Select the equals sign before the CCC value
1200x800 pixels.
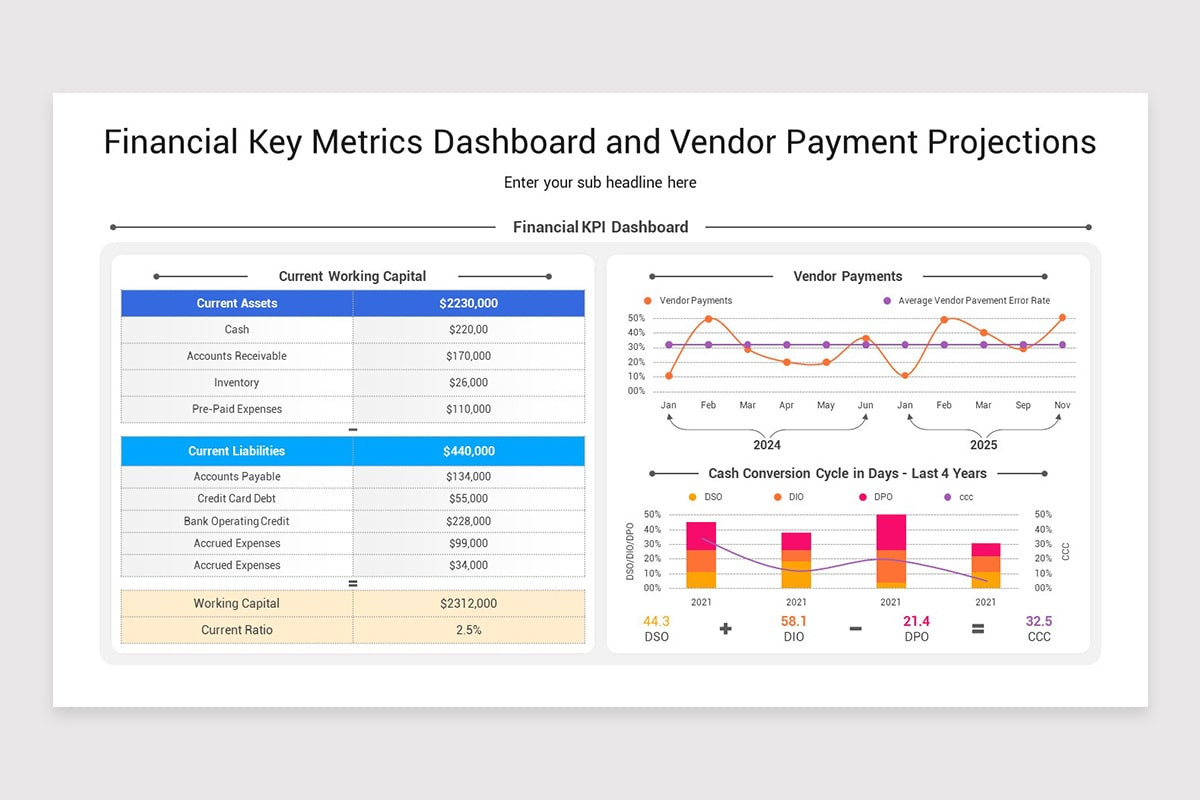[x=978, y=628]
